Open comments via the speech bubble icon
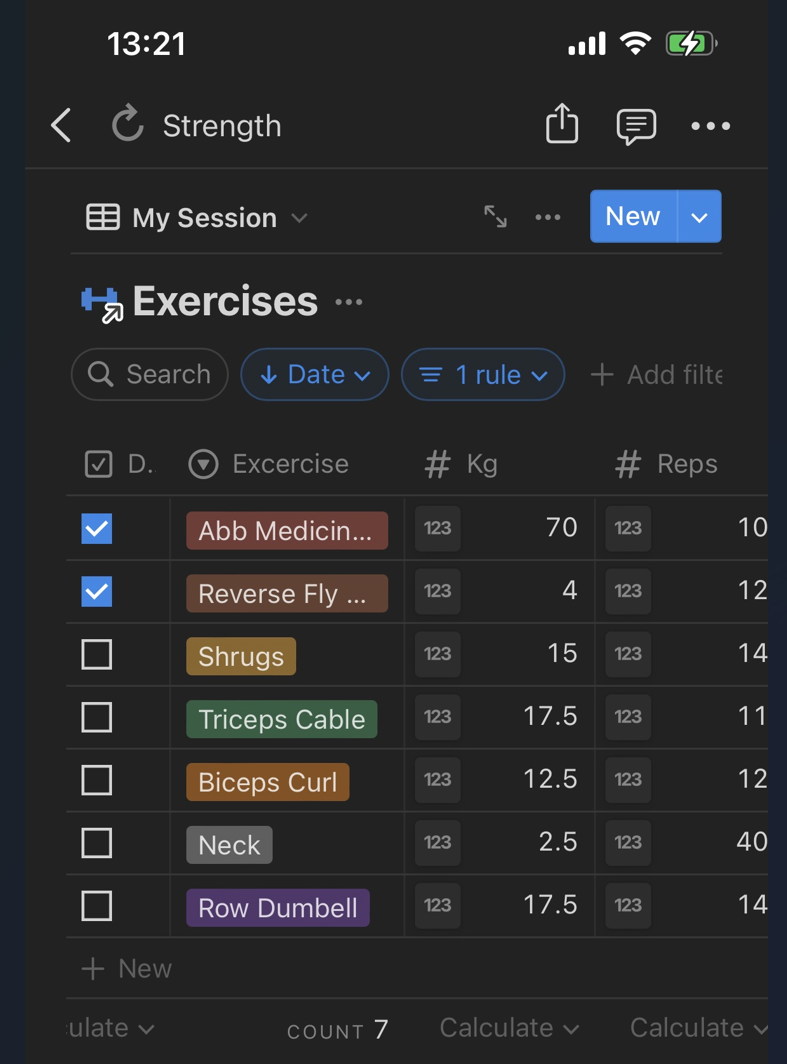787x1064 pixels. tap(637, 125)
